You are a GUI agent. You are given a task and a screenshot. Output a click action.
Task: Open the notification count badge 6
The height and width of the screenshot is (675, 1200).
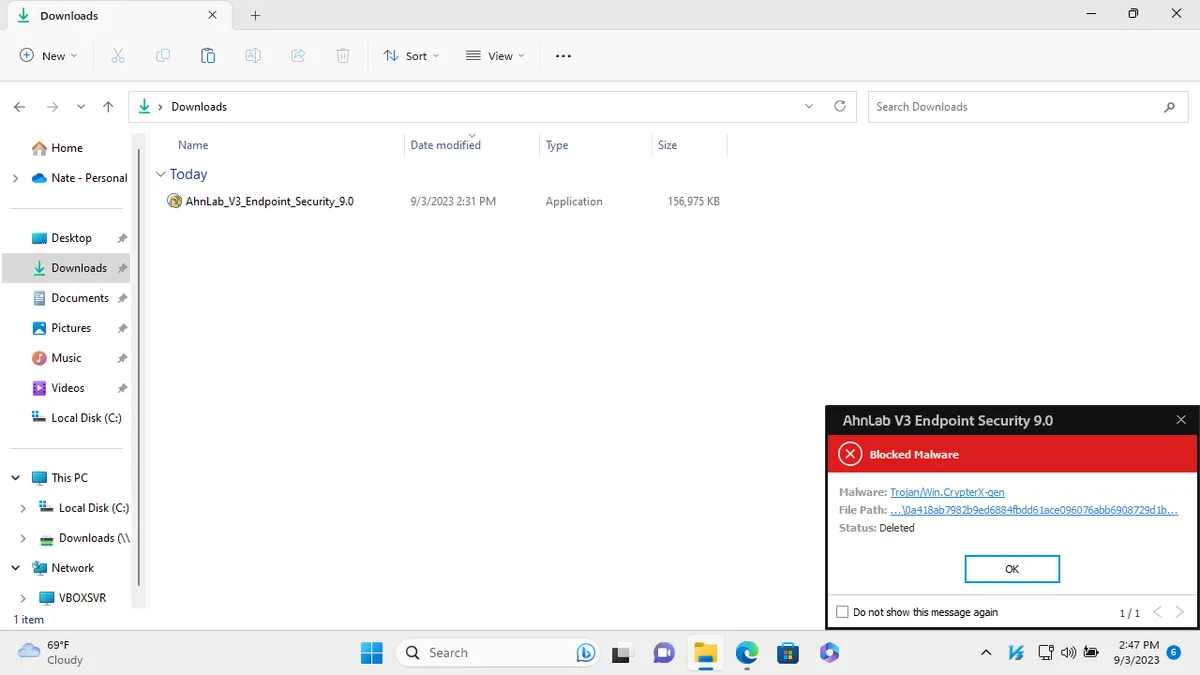(x=1173, y=652)
